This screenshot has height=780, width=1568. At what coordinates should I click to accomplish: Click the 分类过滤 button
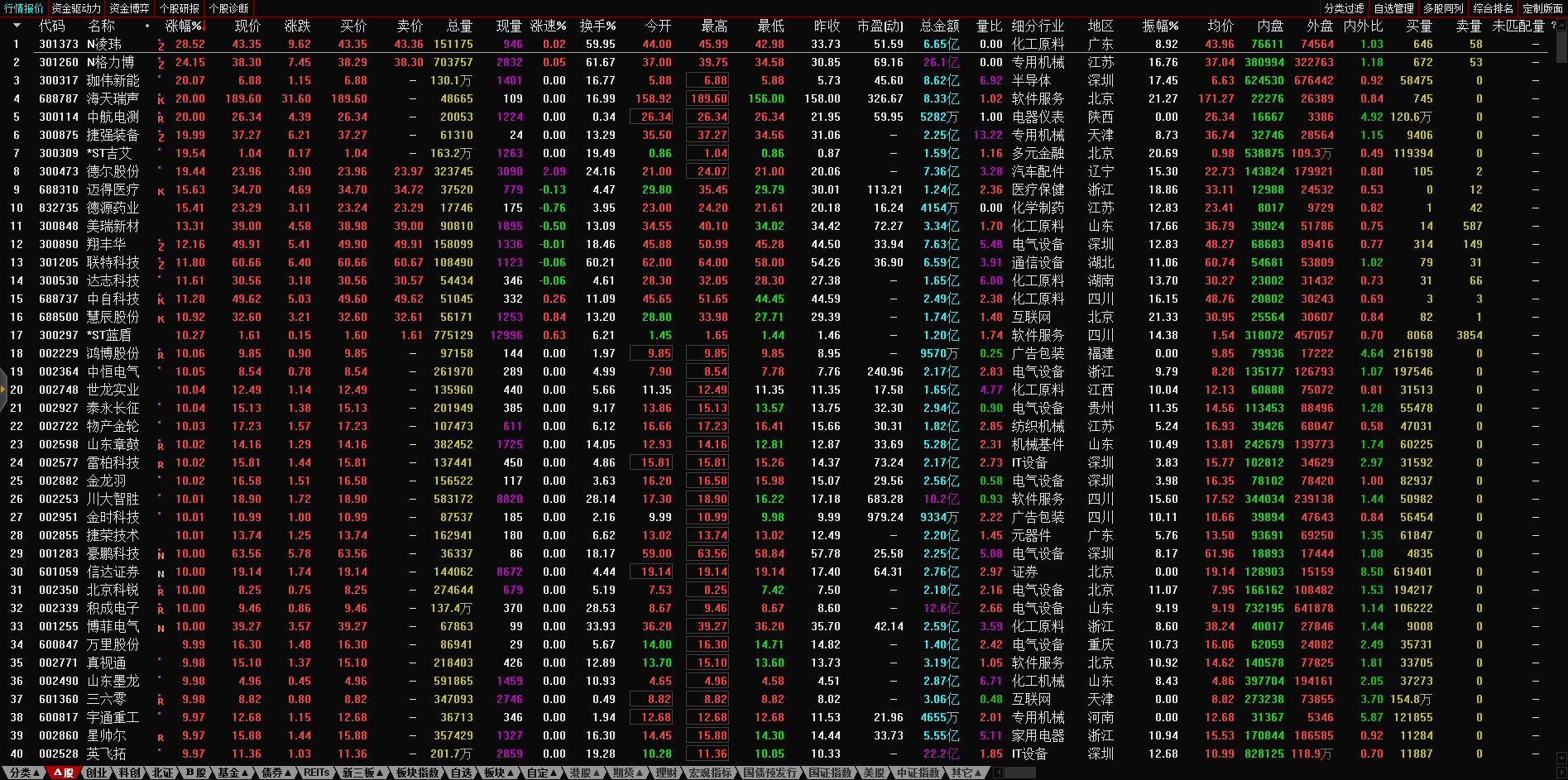coord(1344,8)
